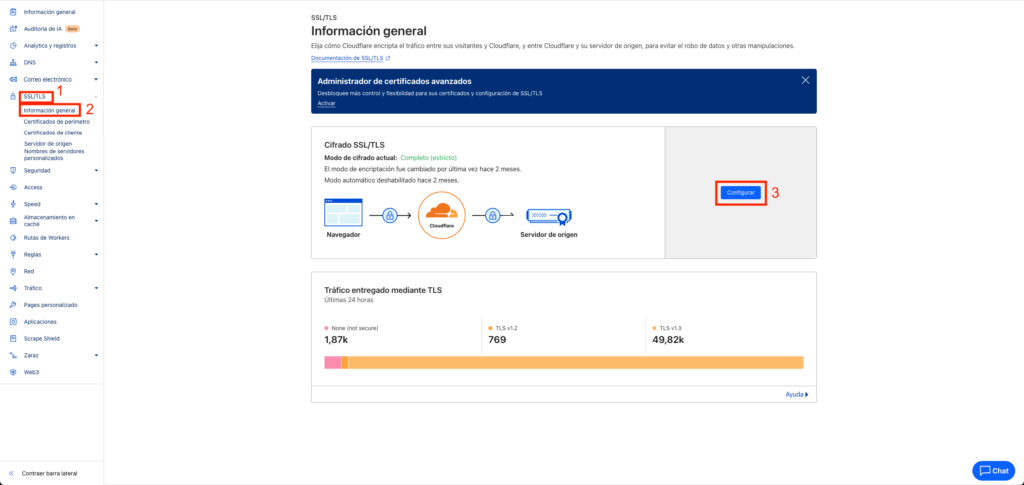Expand the Reglas submenu arrow
This screenshot has height=485, width=1024.
[96, 255]
